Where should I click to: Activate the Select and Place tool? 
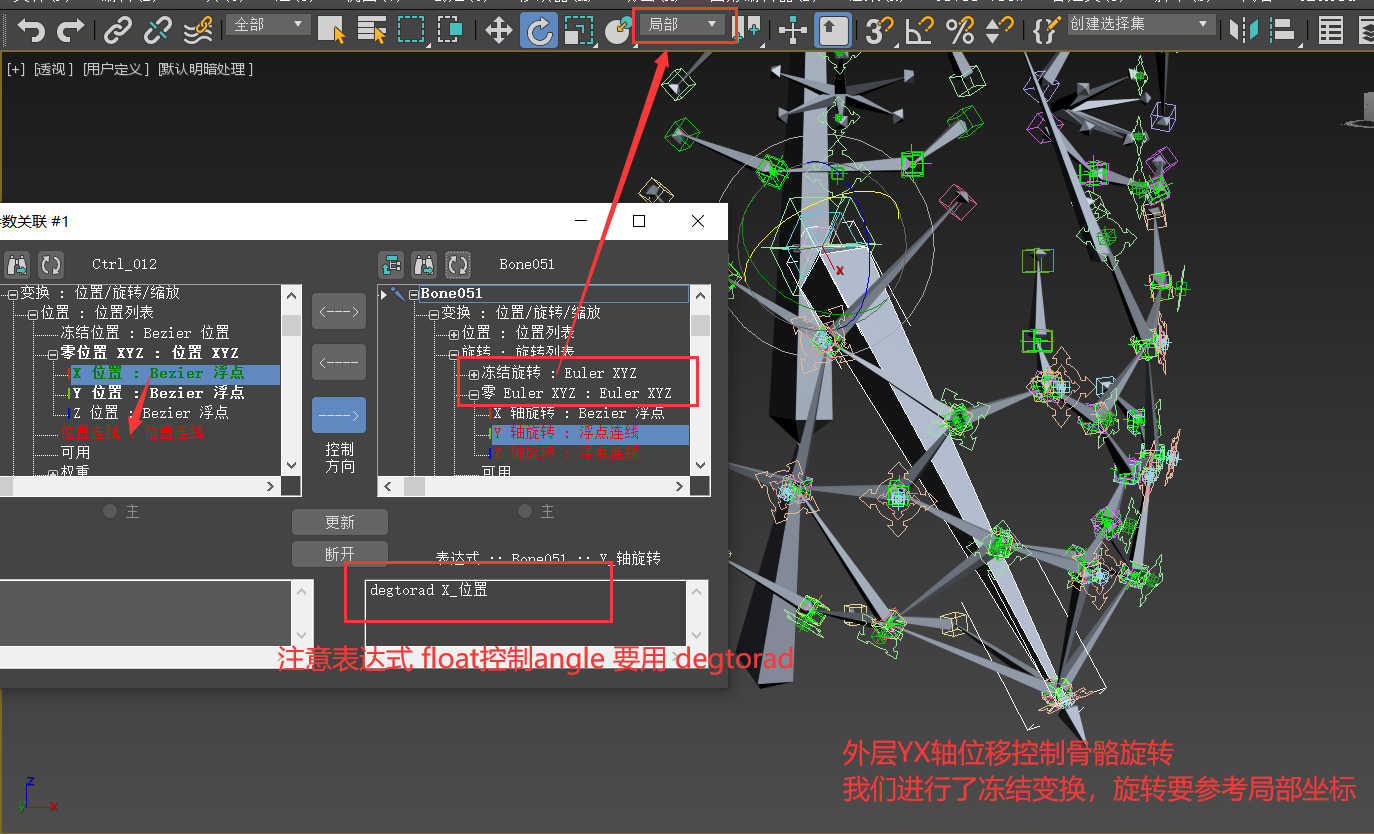point(618,30)
